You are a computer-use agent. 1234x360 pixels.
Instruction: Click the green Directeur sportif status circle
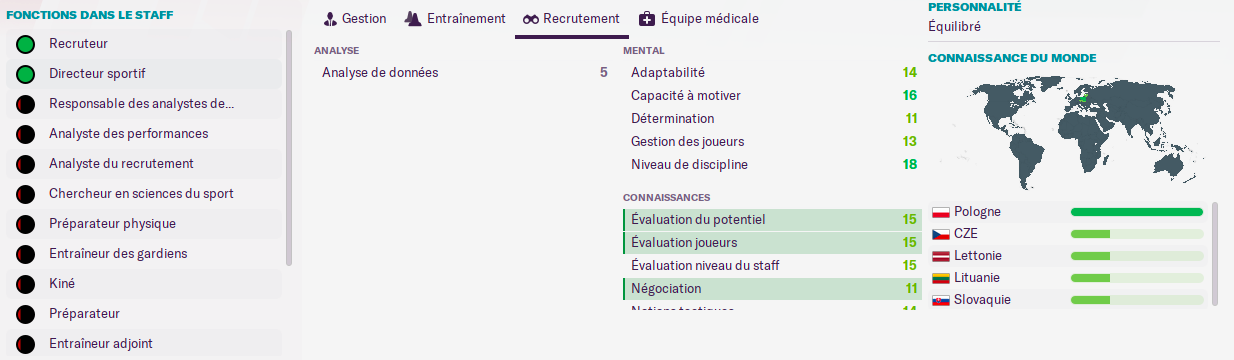(x=26, y=74)
